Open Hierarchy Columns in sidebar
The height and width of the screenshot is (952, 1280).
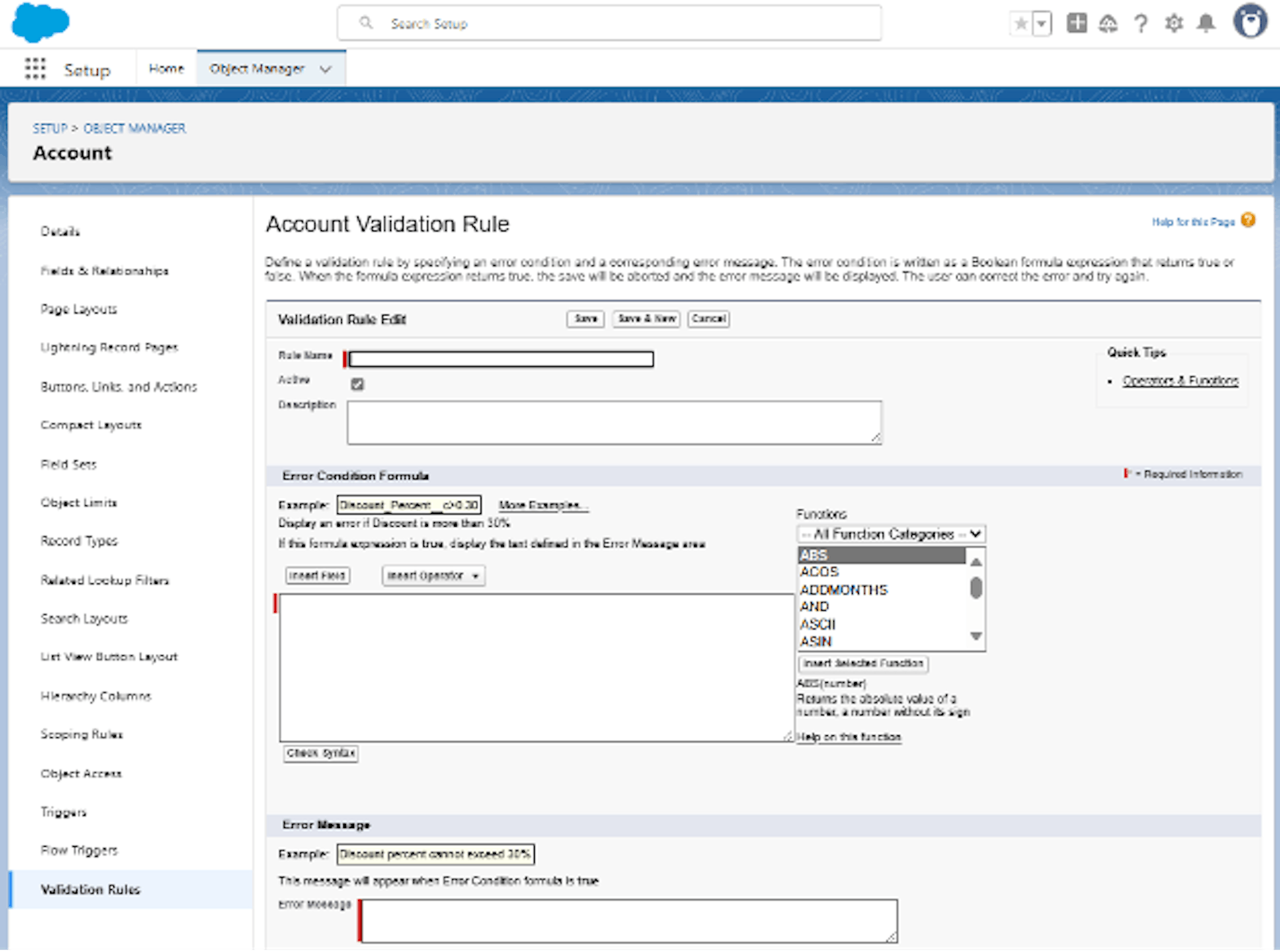[96, 696]
